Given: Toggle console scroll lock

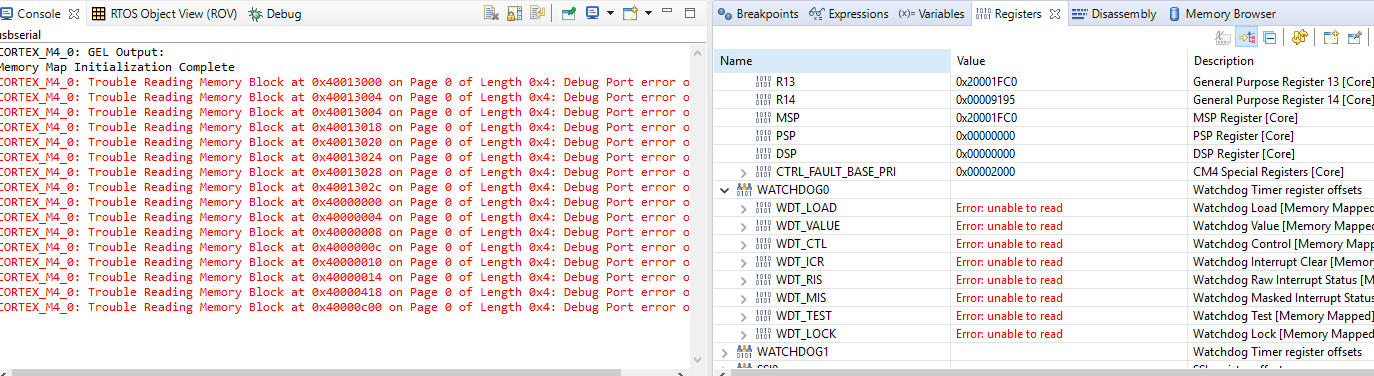Looking at the screenshot, I should click(x=514, y=13).
